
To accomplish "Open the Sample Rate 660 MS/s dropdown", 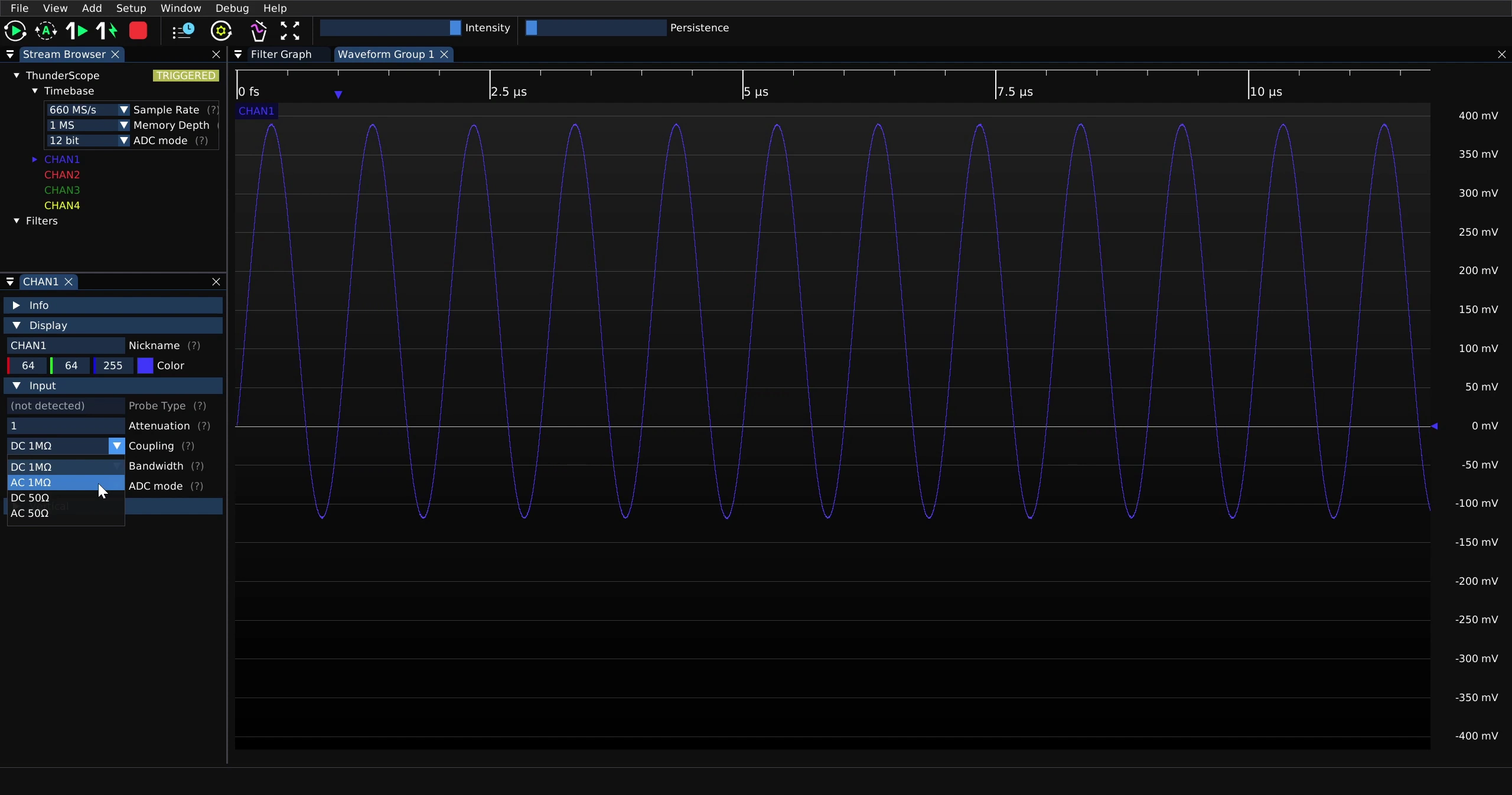I will pos(88,110).
